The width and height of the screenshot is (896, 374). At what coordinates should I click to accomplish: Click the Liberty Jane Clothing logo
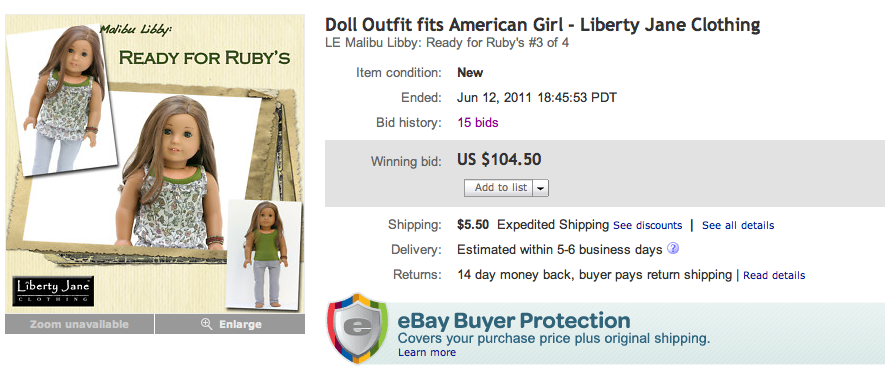pos(53,292)
